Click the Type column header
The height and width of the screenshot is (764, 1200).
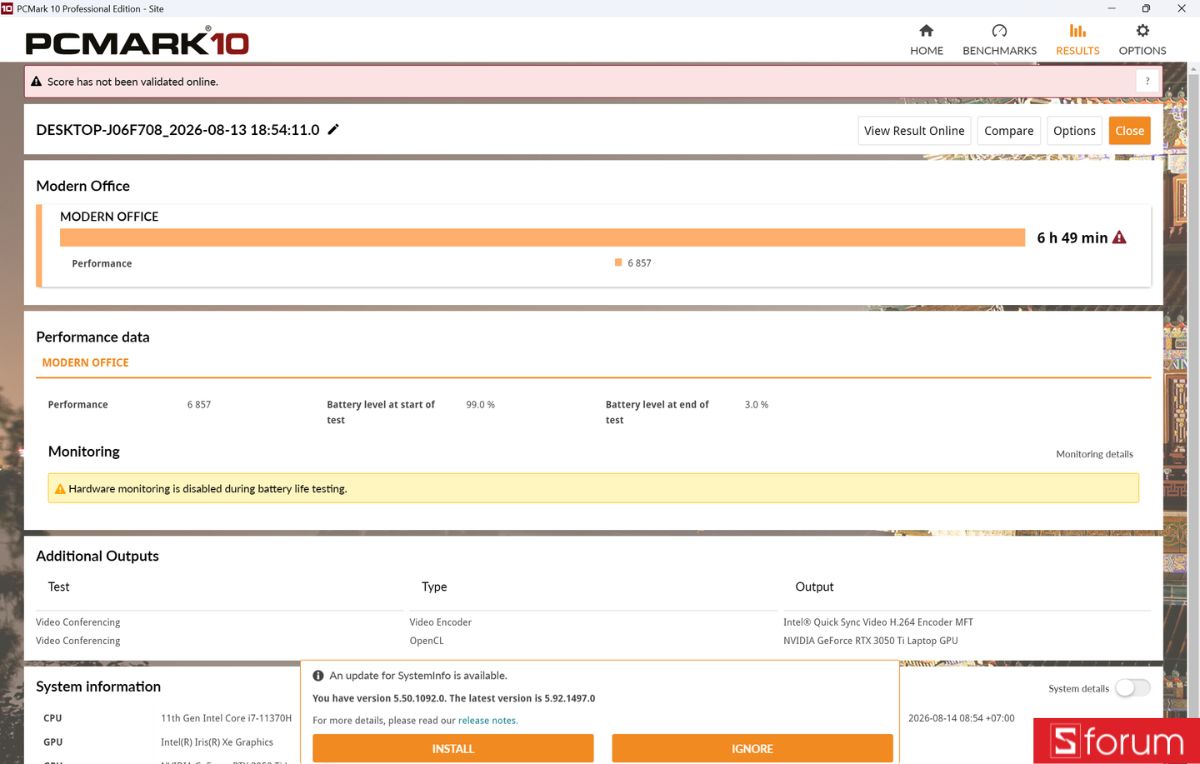coord(434,587)
